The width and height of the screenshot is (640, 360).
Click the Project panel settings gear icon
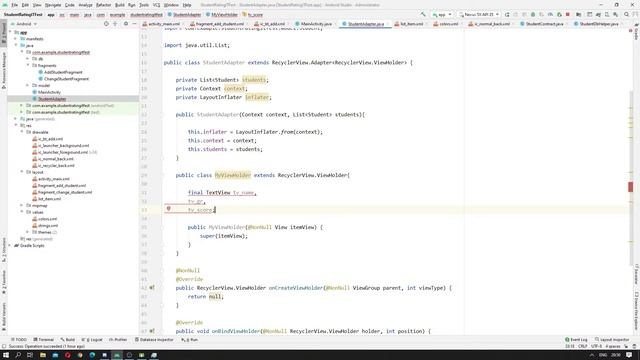(x=126, y=24)
